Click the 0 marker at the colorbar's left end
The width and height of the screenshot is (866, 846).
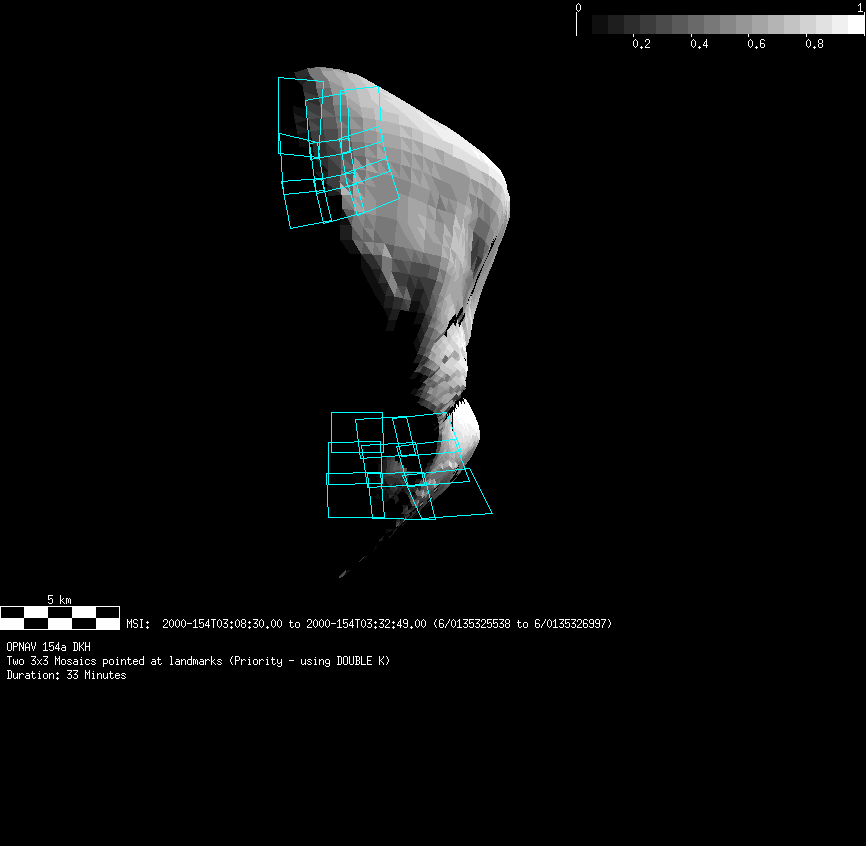[578, 8]
